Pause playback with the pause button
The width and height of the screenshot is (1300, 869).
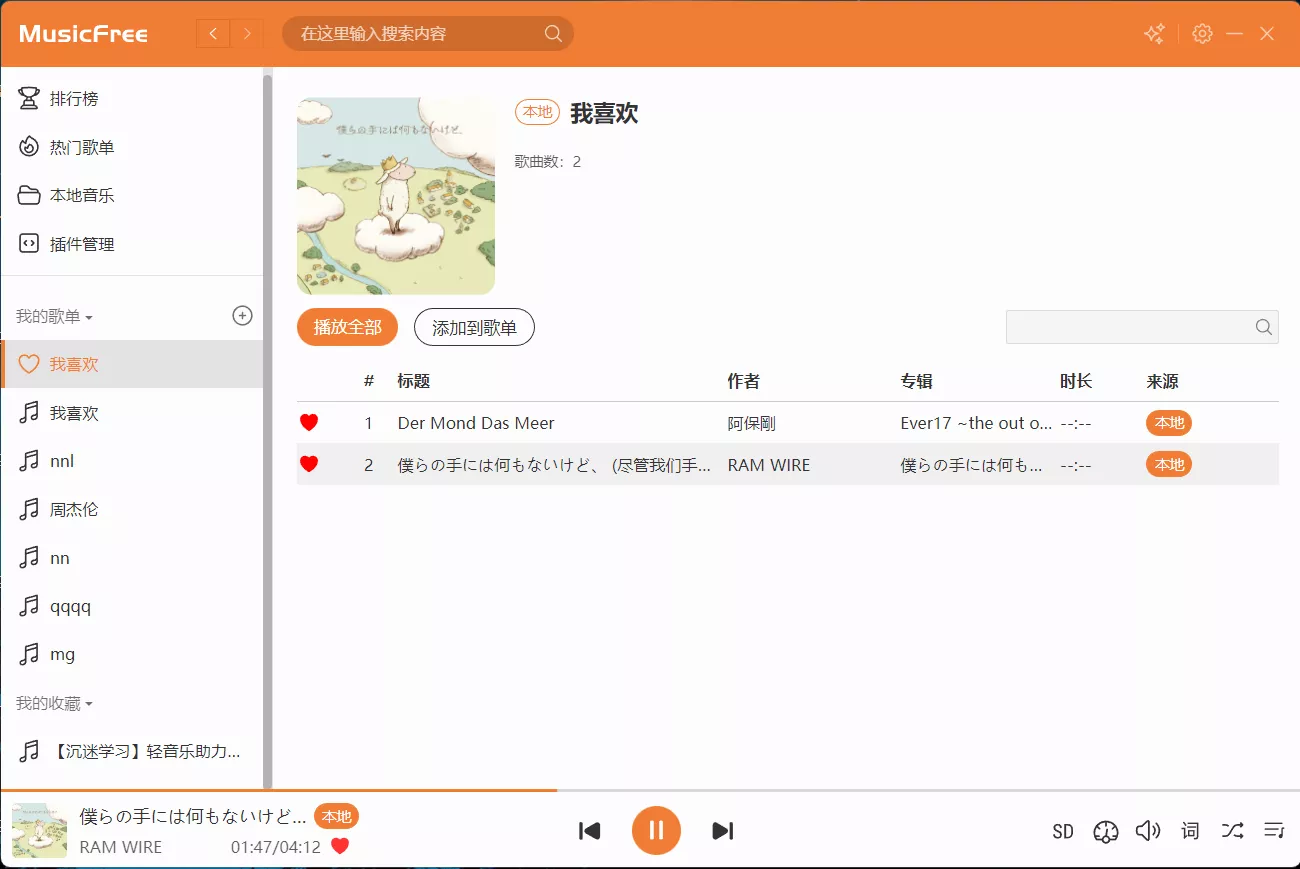tap(656, 831)
